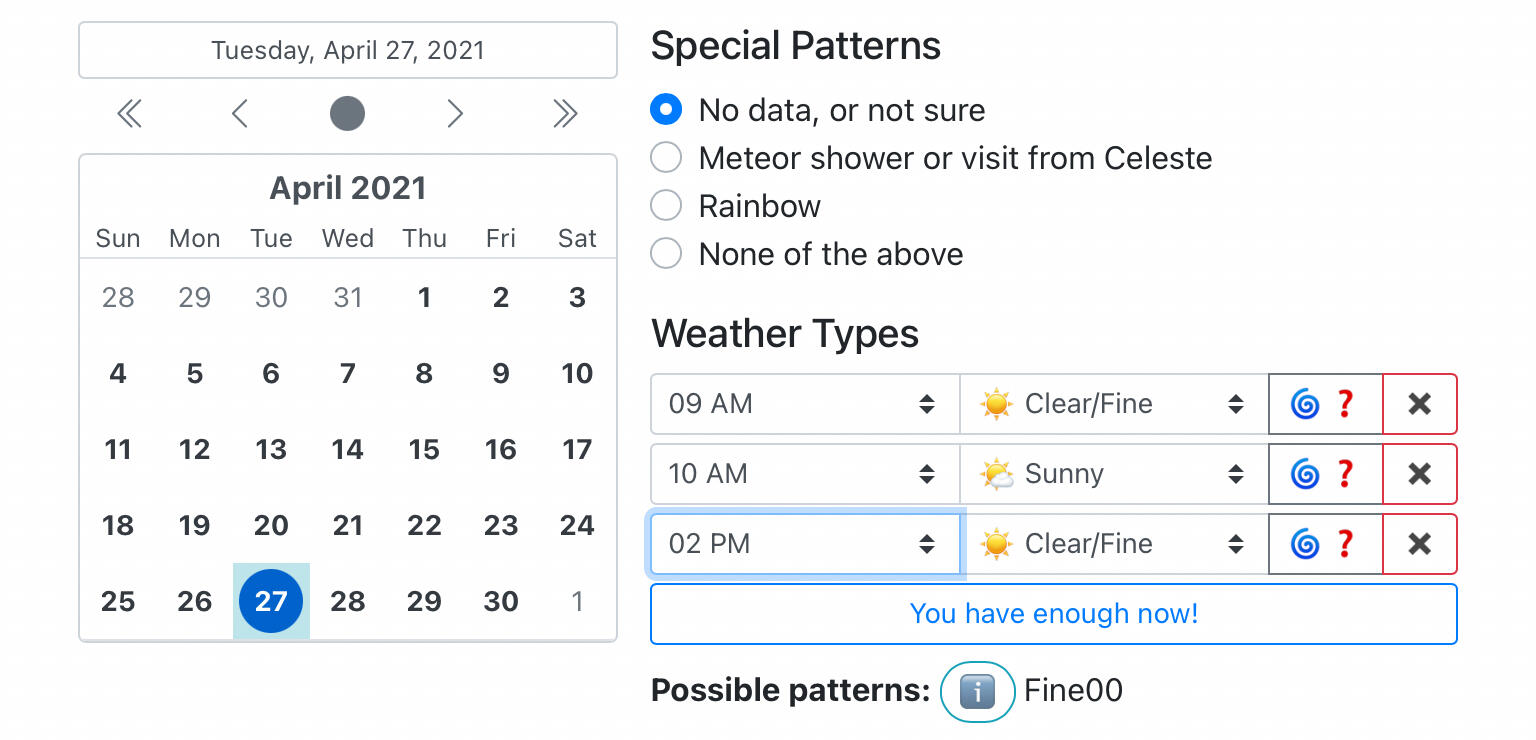Viewport: 1536px width, 740px height.
Task: Jump to next year with double-right chevron
Action: click(x=565, y=114)
